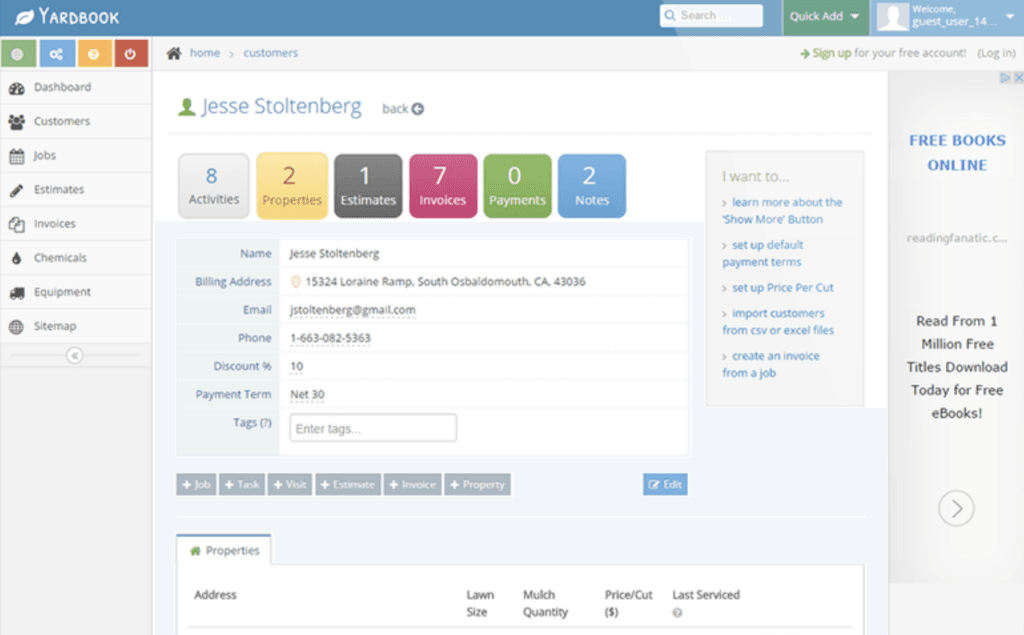The width and height of the screenshot is (1024, 635).
Task: Click the home icon in breadcrumb
Action: (x=174, y=53)
